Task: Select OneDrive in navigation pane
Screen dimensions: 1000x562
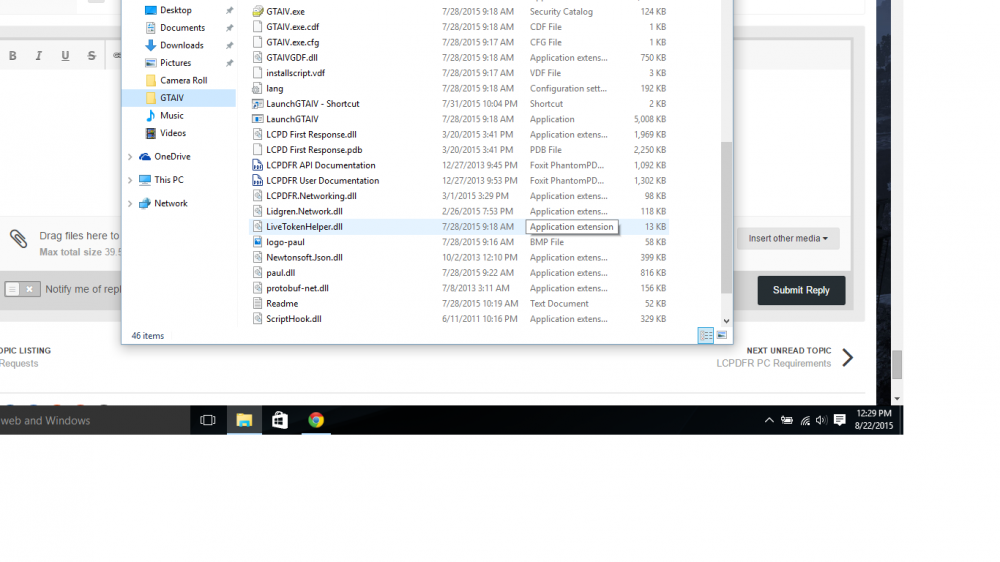Action: point(172,156)
